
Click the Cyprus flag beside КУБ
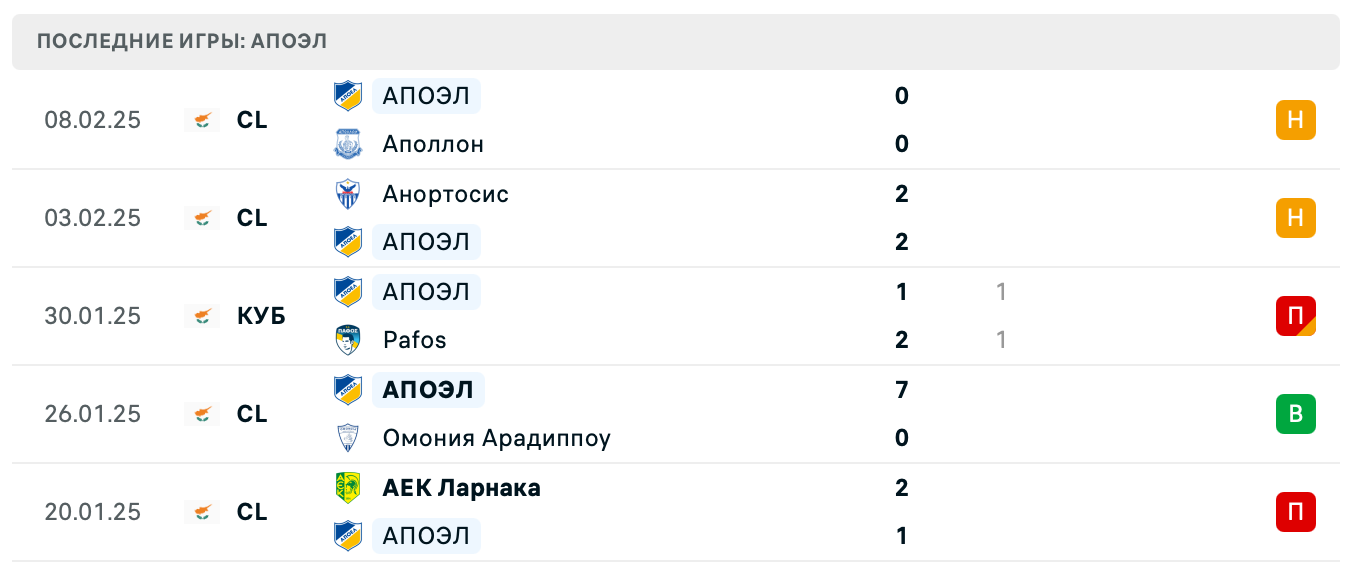pos(202,316)
